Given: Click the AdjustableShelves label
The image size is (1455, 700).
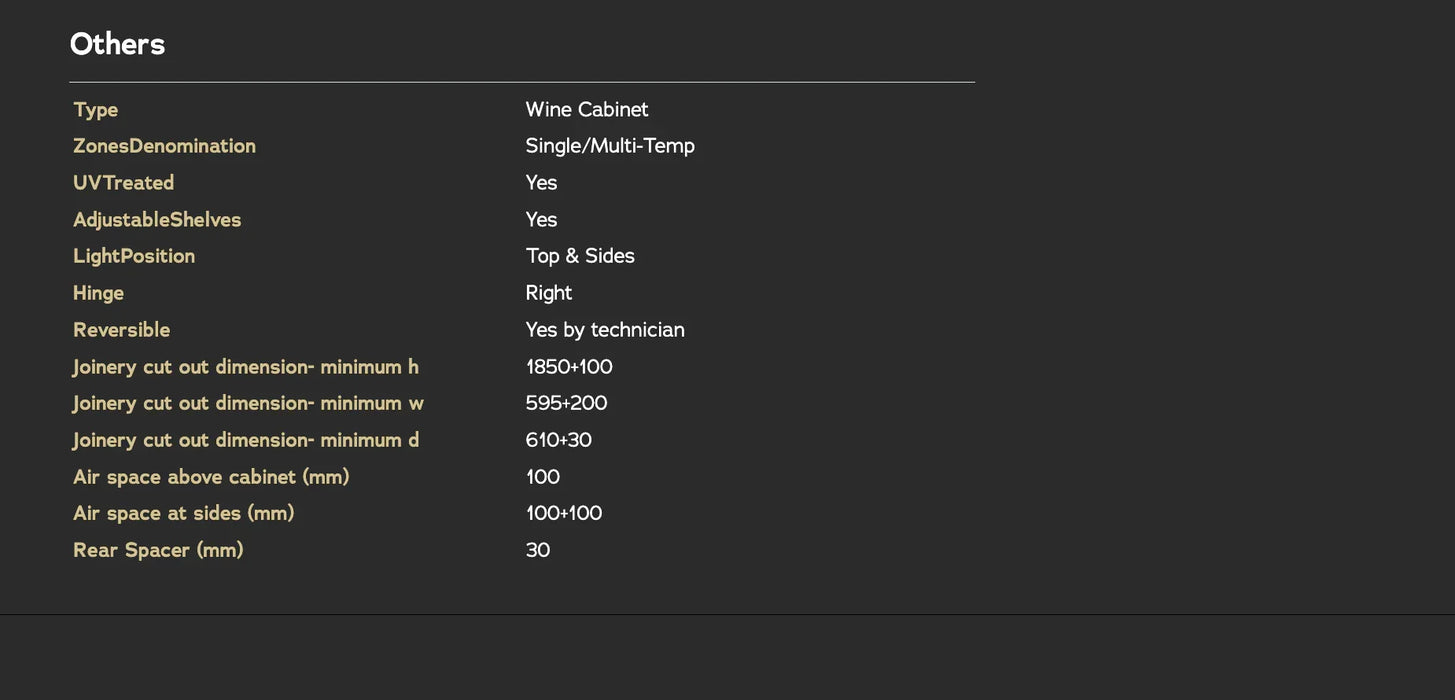Looking at the screenshot, I should point(157,220).
